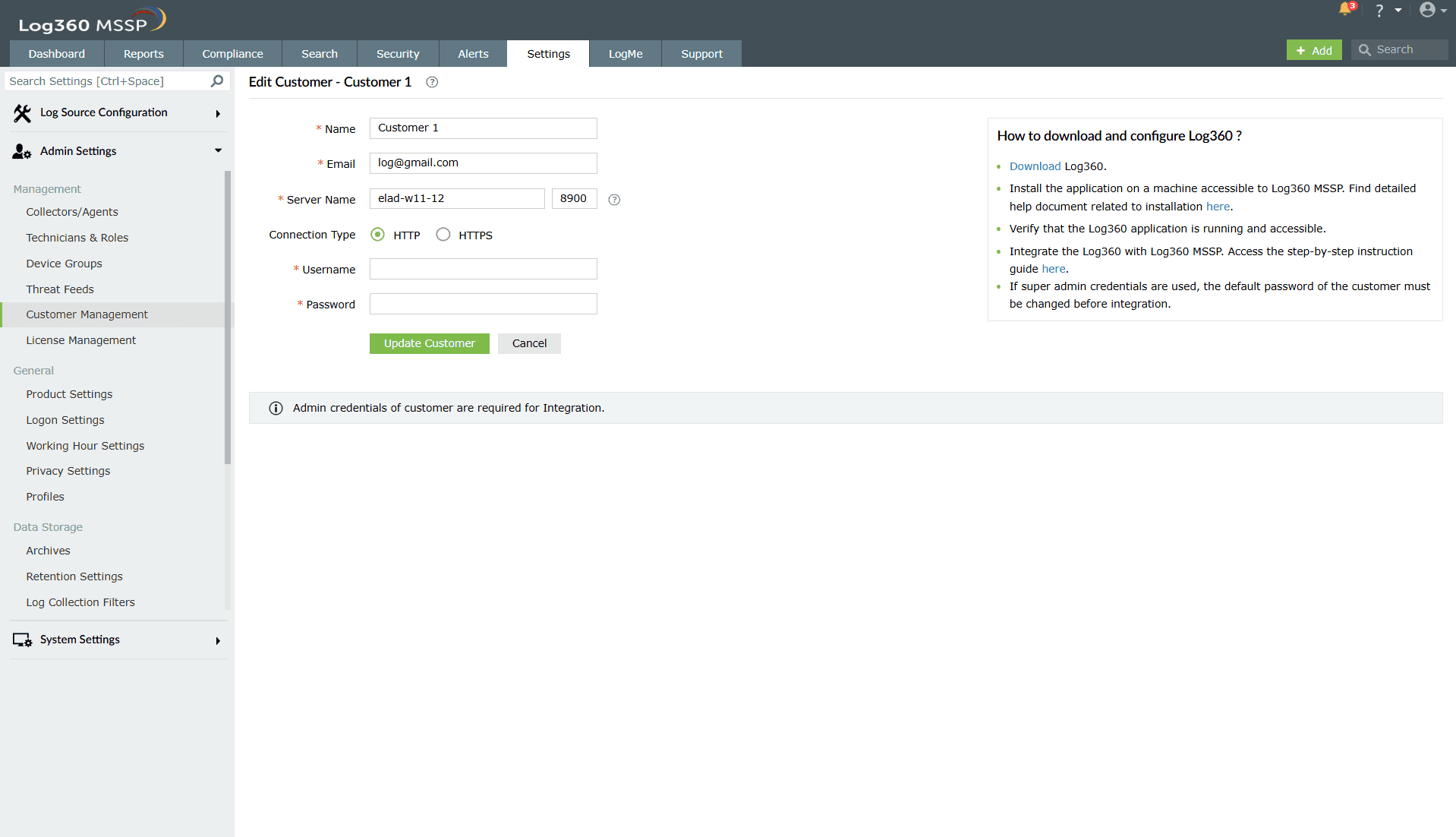Open the Support tab
Image resolution: width=1456 pixels, height=837 pixels.
click(x=701, y=54)
